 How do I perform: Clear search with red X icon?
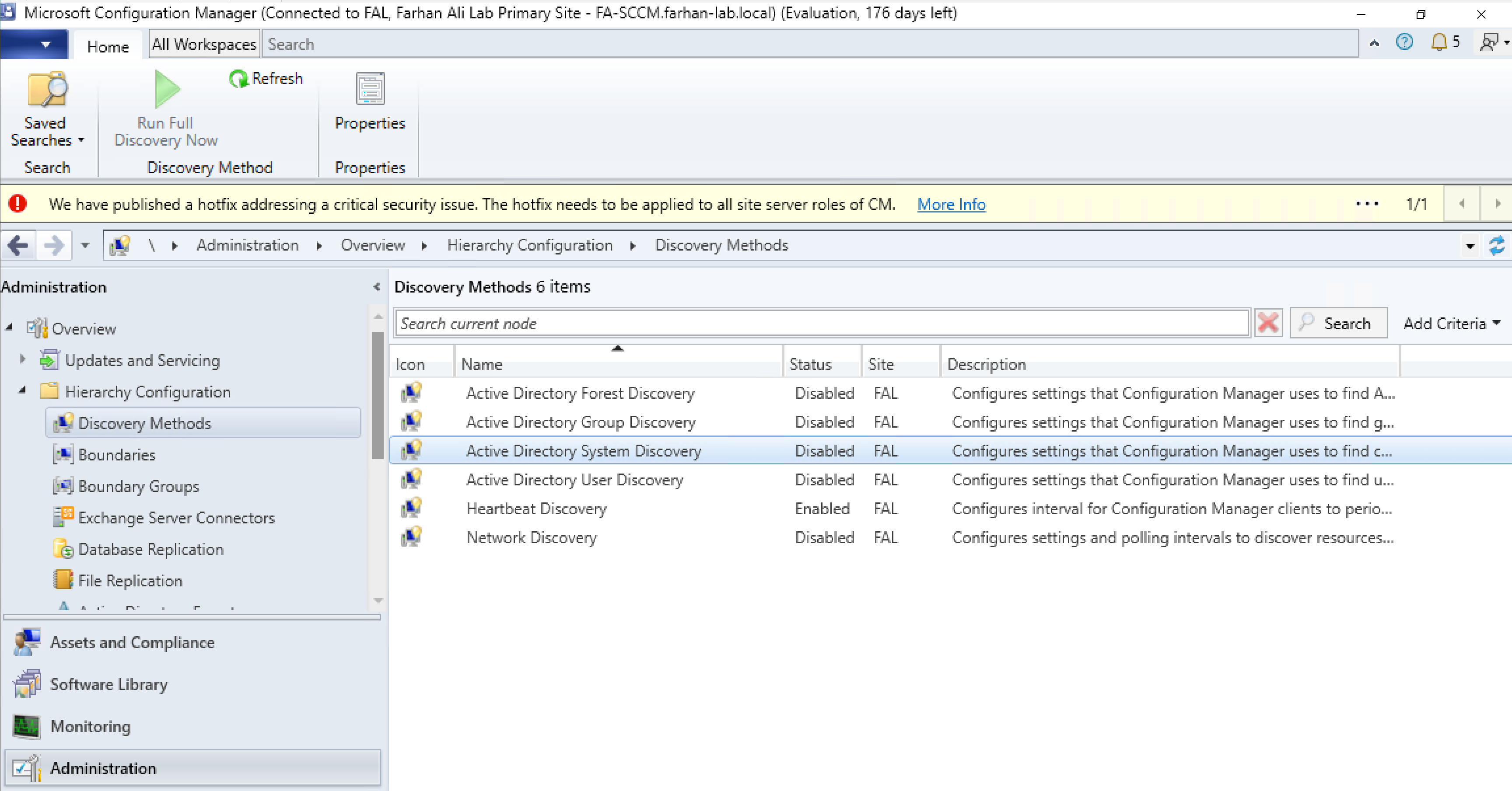pyautogui.click(x=1268, y=323)
